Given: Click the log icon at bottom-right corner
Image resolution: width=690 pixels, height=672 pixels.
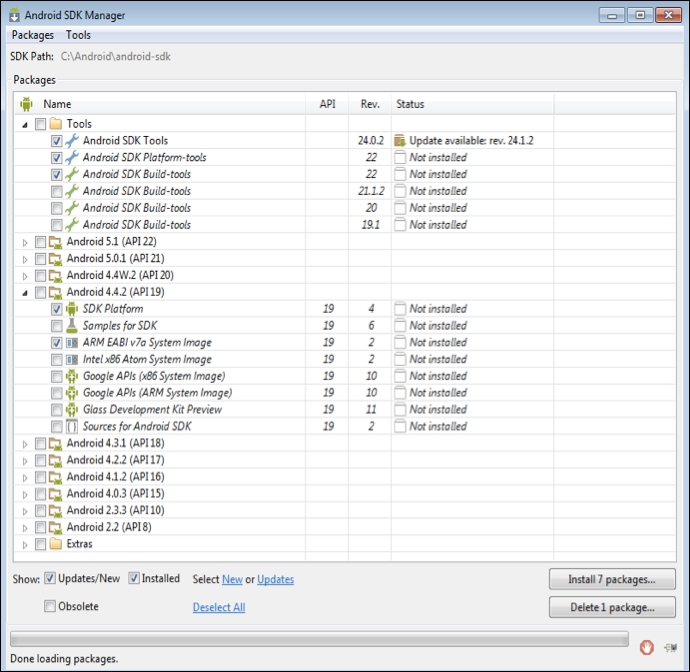Looking at the screenshot, I should point(669,646).
